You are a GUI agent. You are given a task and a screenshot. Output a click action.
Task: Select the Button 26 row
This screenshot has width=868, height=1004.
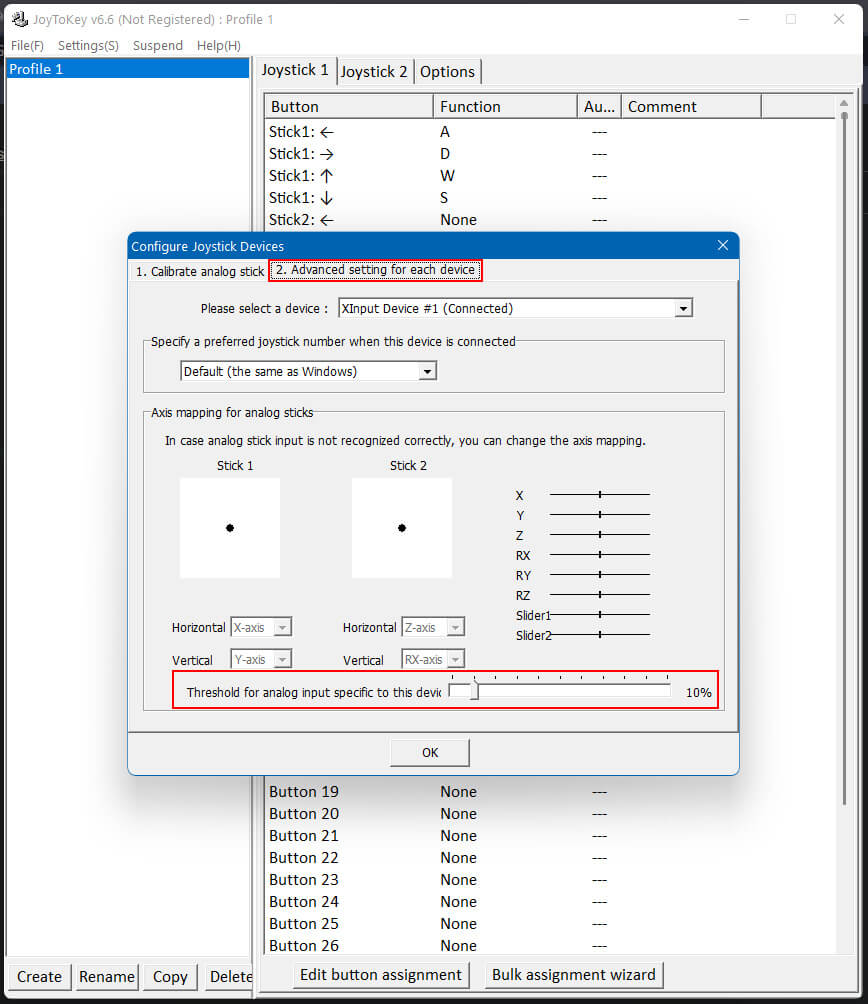click(551, 946)
